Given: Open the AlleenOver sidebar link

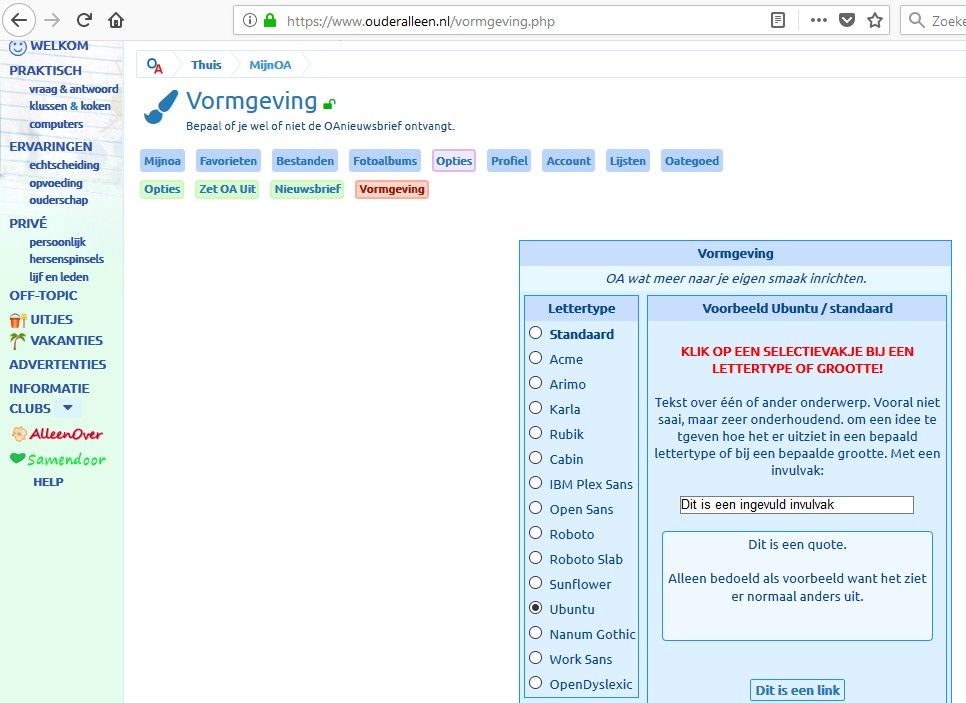Looking at the screenshot, I should 65,434.
